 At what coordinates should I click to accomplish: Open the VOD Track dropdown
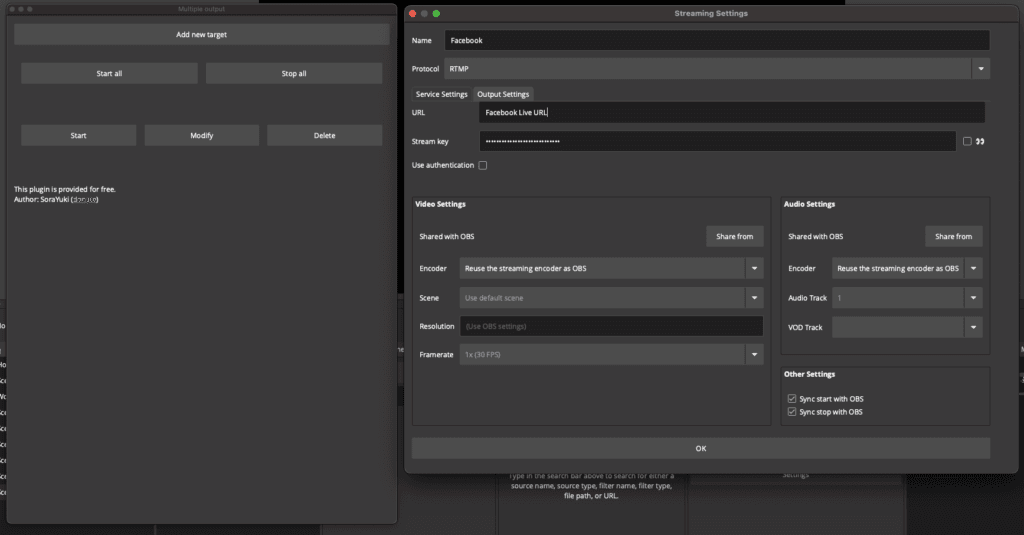coord(907,327)
